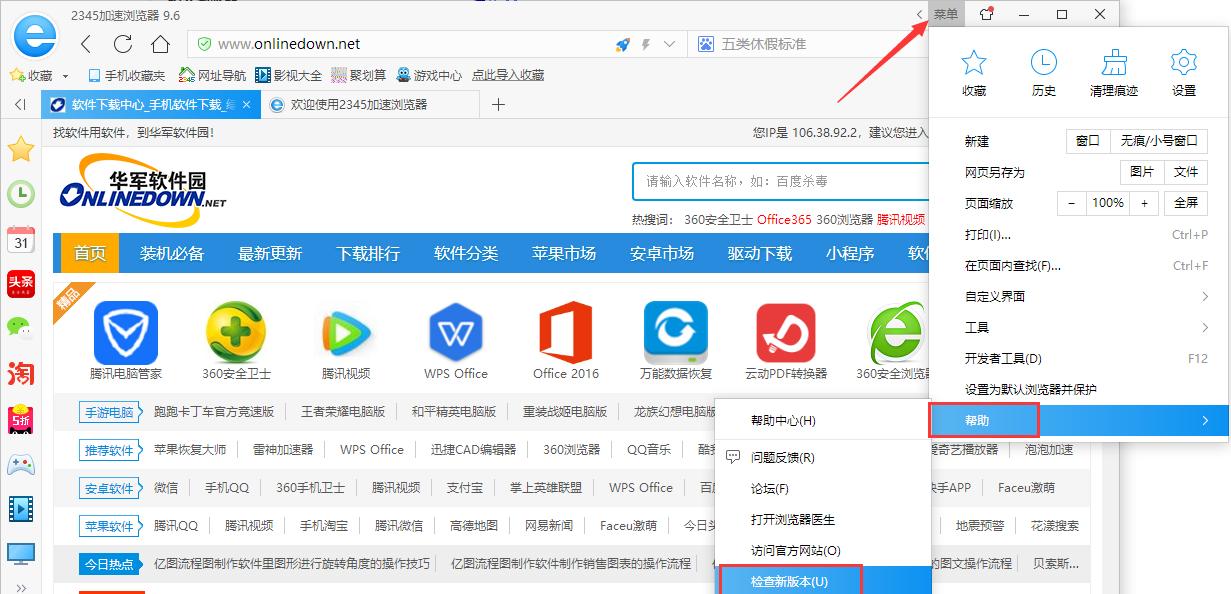Open the skin changer shirt icon

[x=986, y=14]
